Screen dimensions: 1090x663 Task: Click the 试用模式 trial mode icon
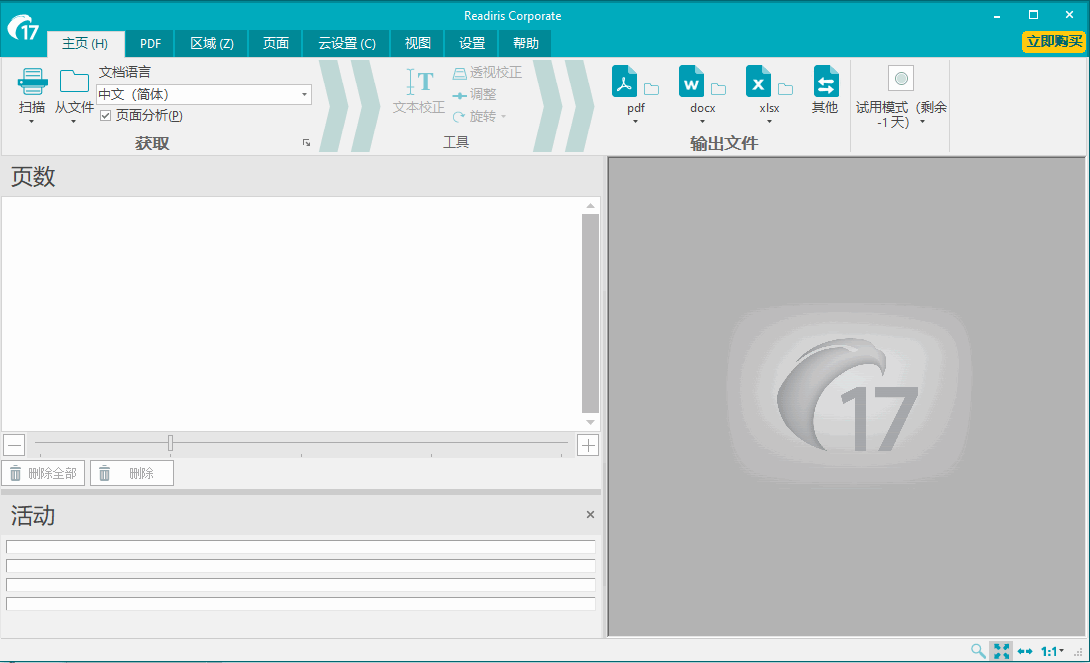(x=901, y=79)
